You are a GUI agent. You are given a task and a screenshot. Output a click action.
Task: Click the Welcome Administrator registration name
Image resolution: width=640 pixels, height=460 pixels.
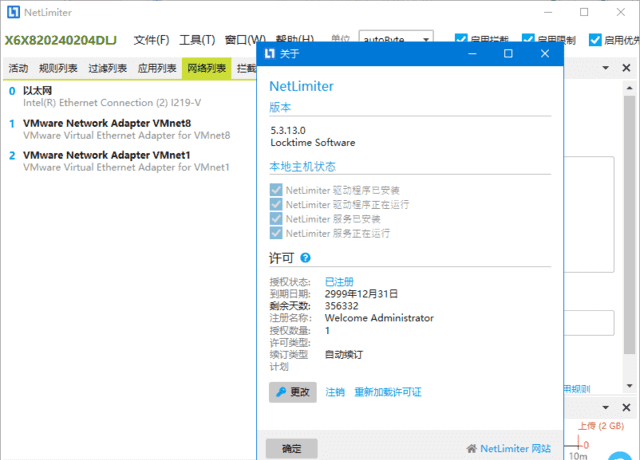click(379, 318)
